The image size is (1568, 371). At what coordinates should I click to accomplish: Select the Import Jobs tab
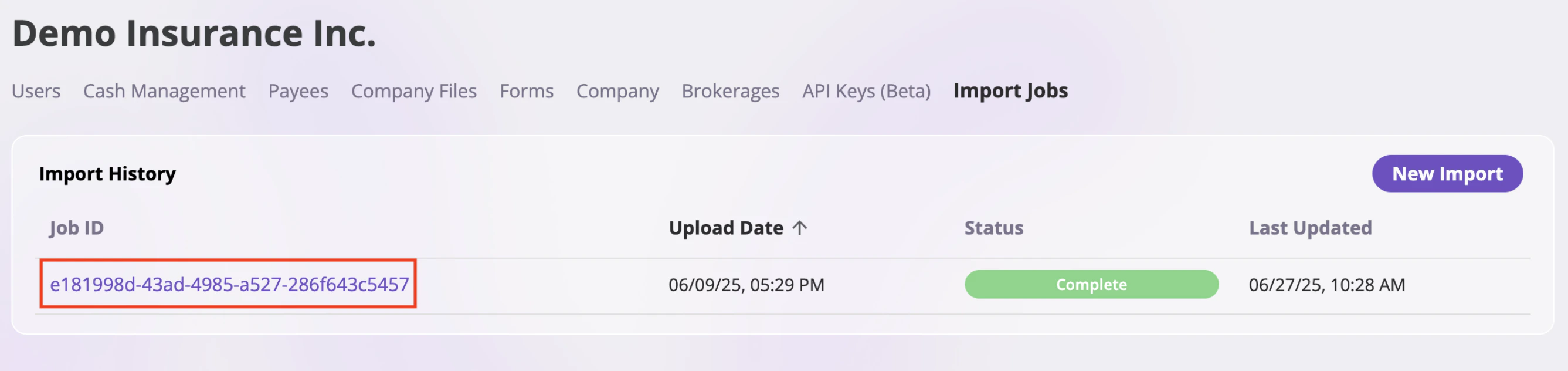[1010, 91]
